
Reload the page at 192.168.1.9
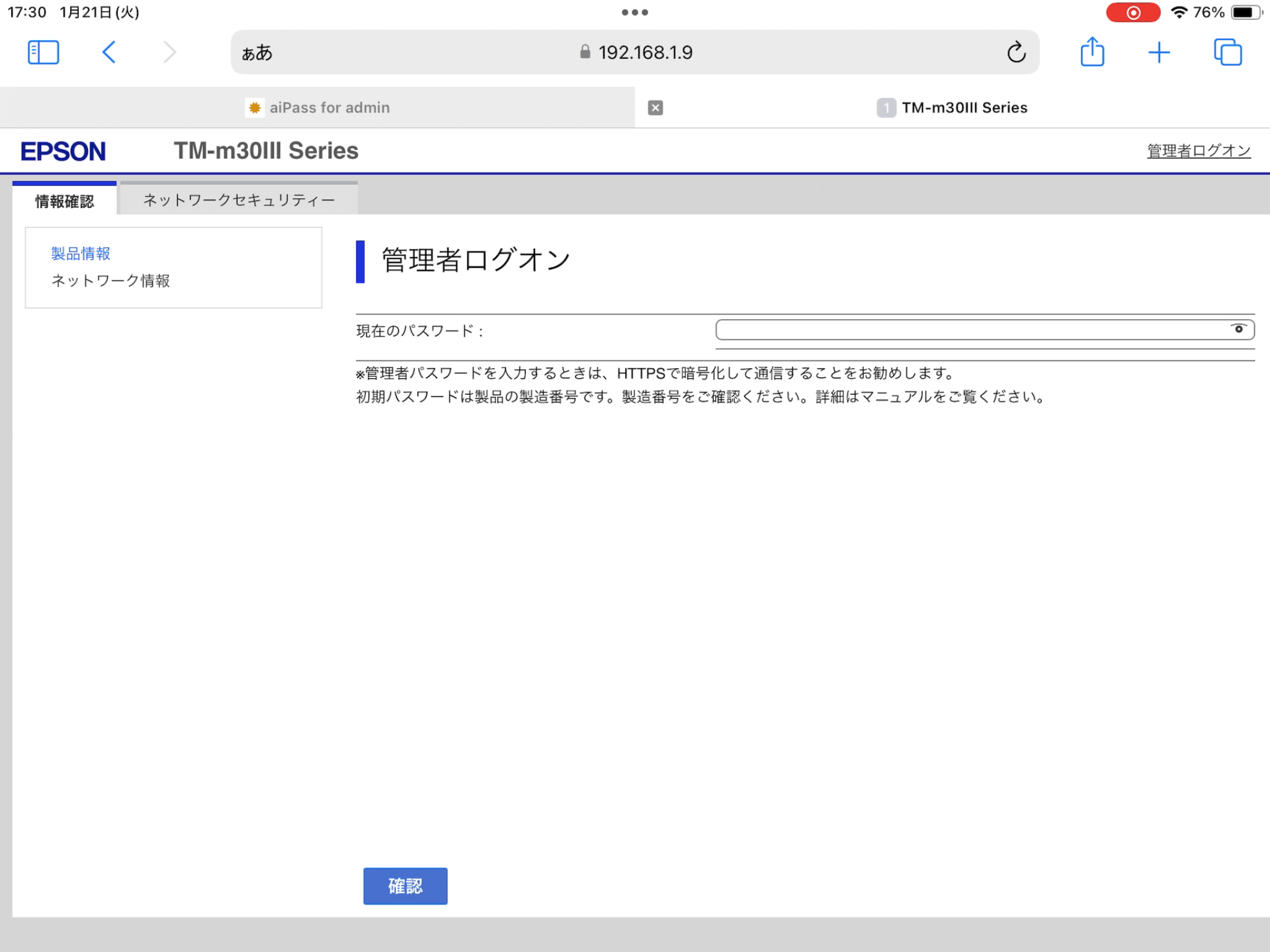[1016, 53]
